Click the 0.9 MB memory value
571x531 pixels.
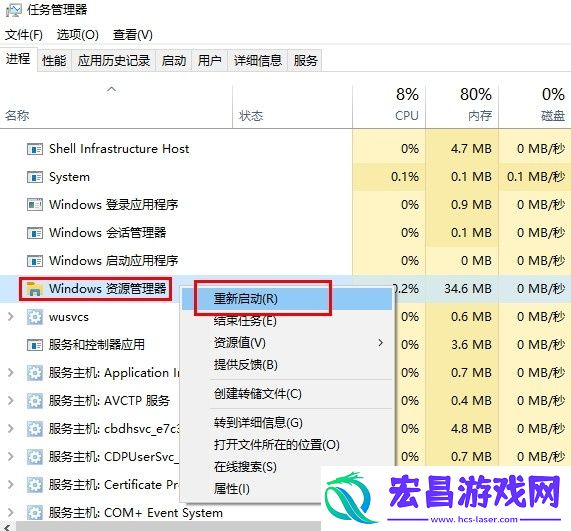471,205
